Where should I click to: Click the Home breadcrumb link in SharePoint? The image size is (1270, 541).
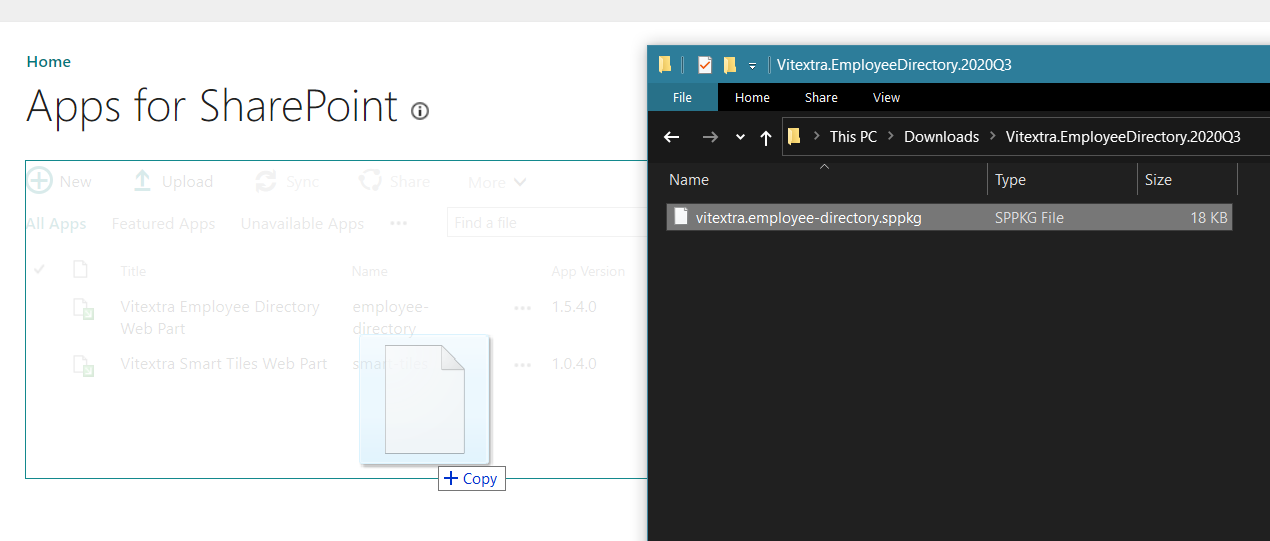[x=48, y=62]
